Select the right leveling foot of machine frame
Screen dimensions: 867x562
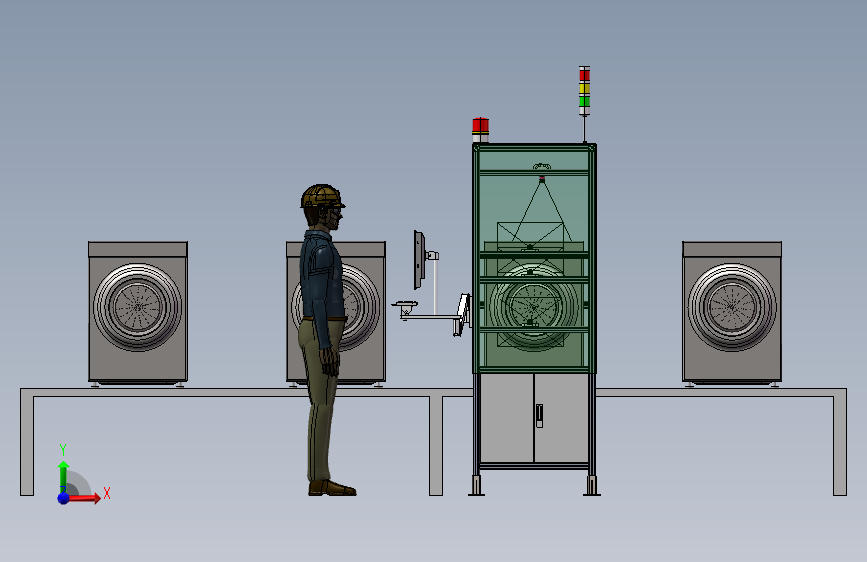click(x=592, y=486)
